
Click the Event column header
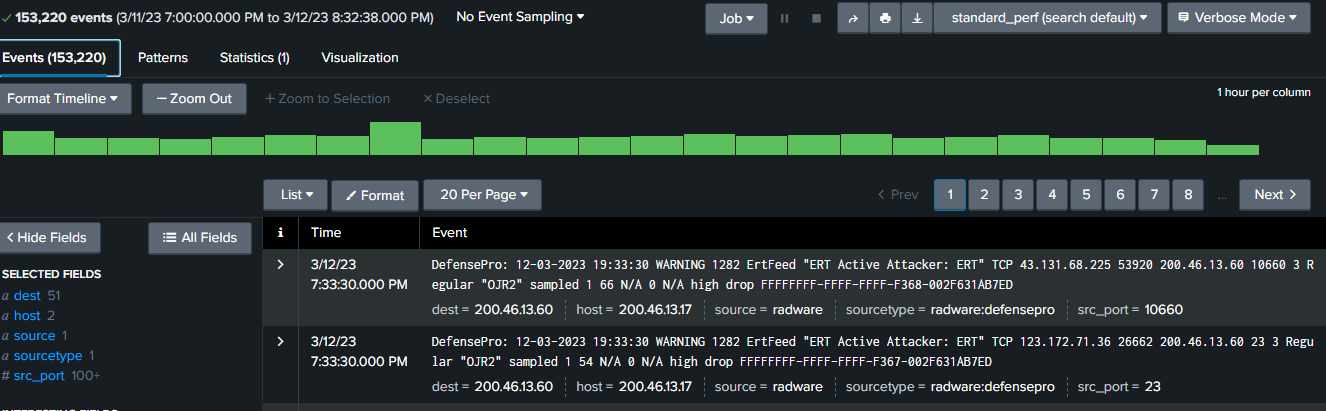449,233
